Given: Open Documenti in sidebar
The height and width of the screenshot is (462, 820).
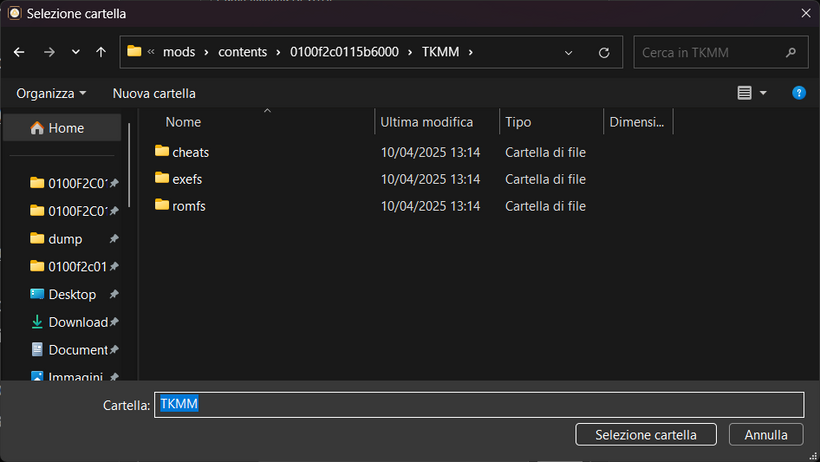Looking at the screenshot, I should point(78,350).
